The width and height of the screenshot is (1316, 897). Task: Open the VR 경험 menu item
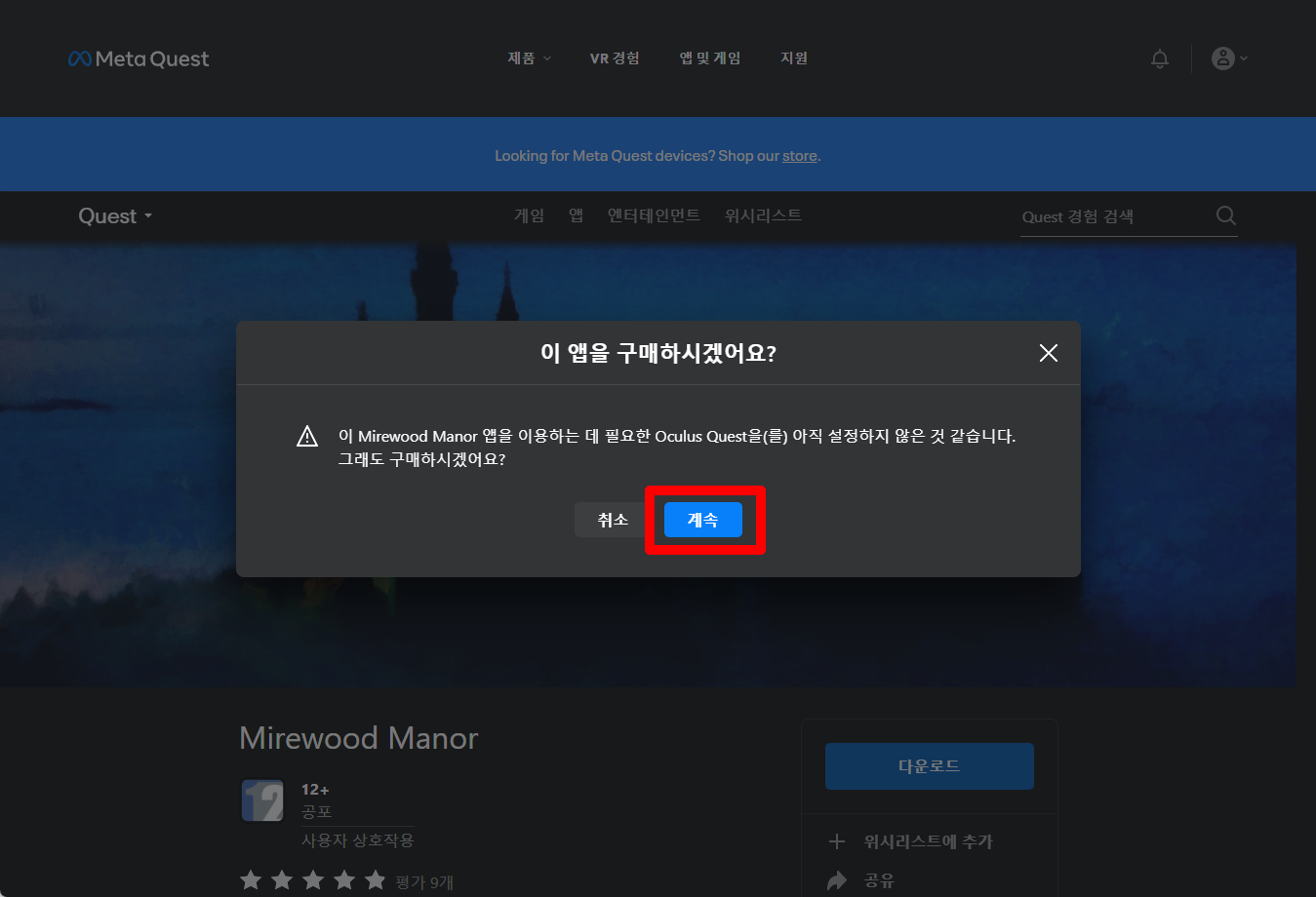coord(615,58)
